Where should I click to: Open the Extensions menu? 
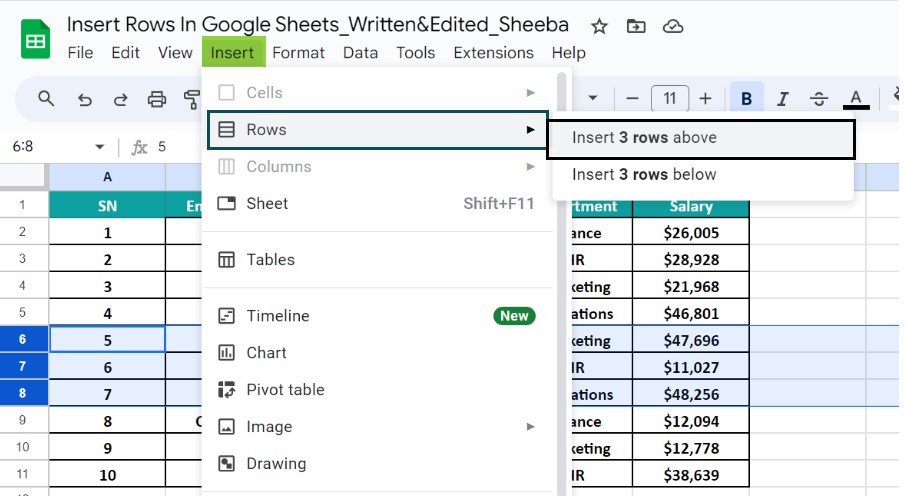(493, 53)
